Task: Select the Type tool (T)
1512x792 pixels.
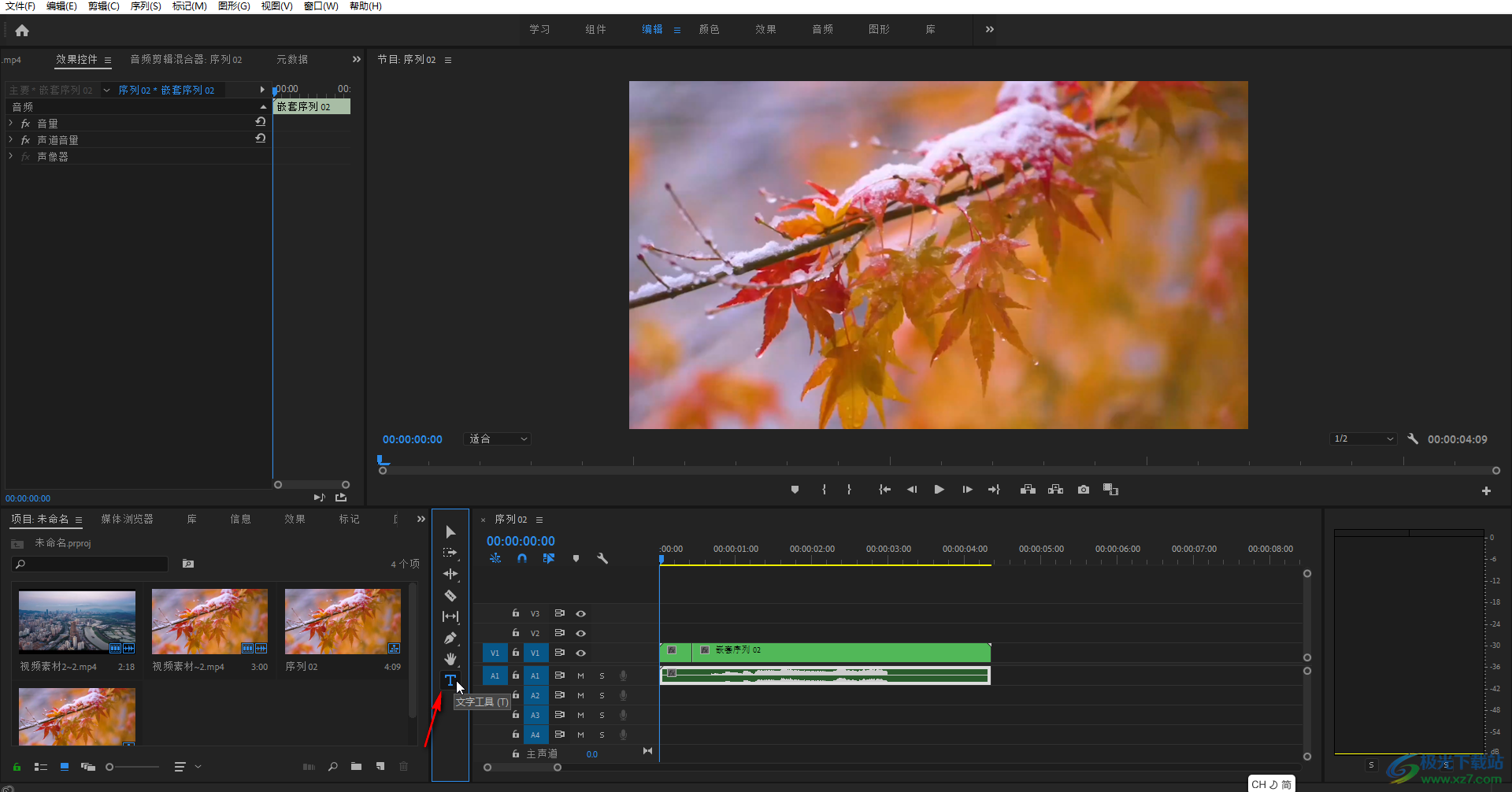Action: click(450, 680)
